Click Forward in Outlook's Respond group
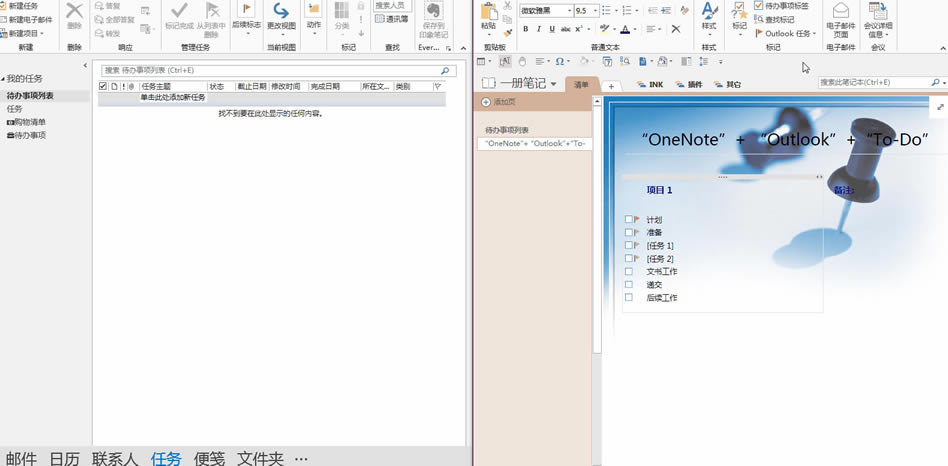The image size is (948, 466). point(108,33)
